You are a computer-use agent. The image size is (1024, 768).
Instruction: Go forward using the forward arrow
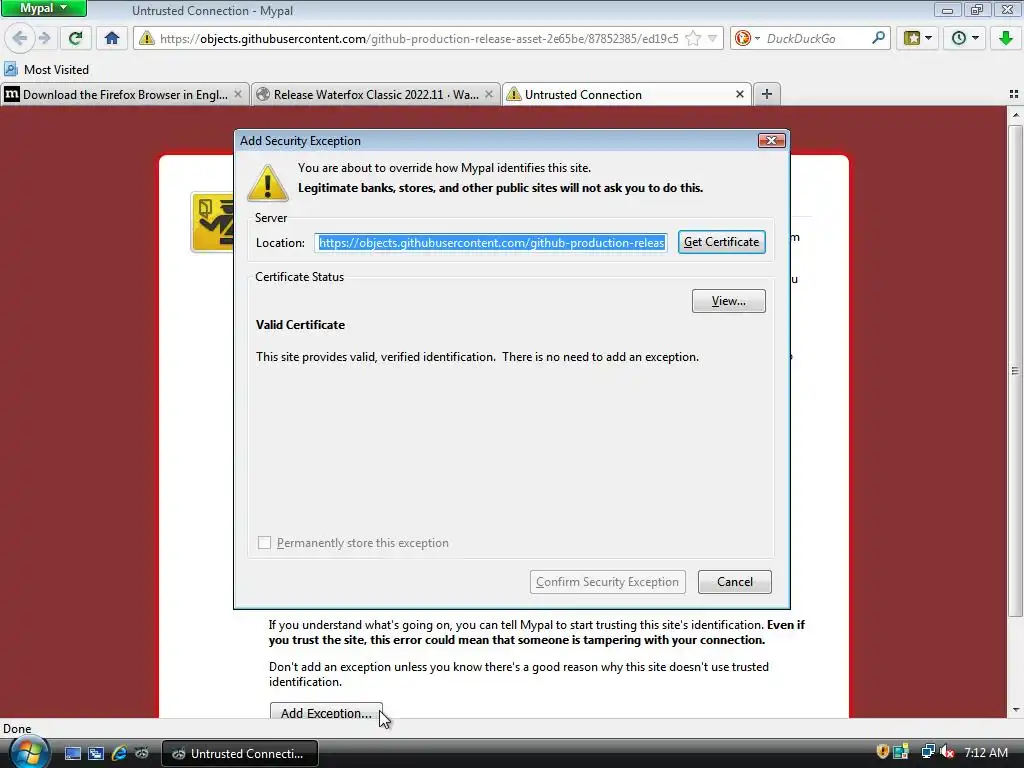point(45,38)
